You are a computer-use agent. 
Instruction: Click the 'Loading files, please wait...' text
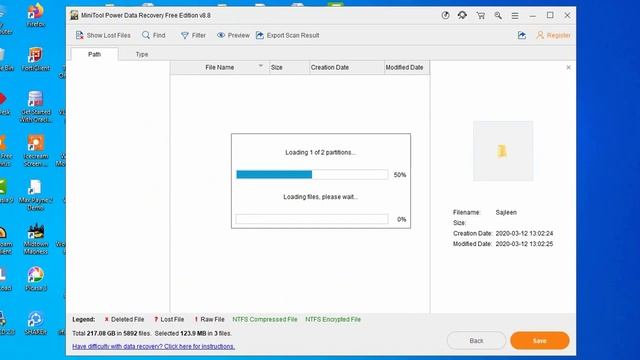tap(320, 197)
